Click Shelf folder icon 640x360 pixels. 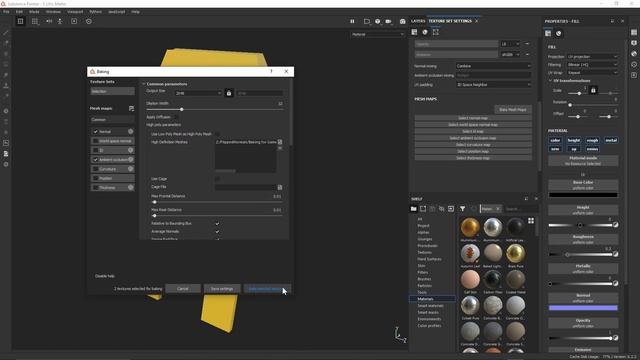[413, 209]
